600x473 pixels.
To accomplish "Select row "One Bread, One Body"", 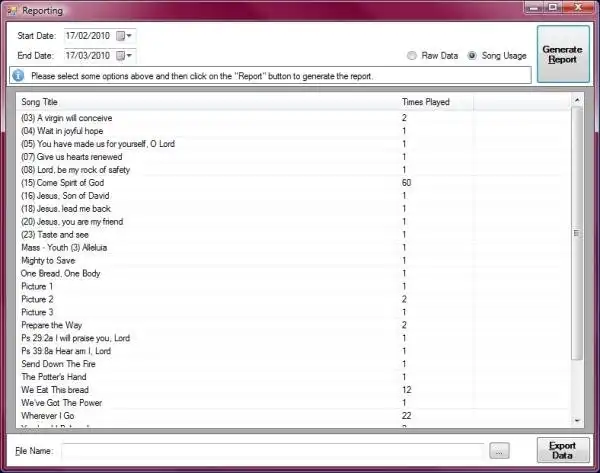I will pos(293,273).
